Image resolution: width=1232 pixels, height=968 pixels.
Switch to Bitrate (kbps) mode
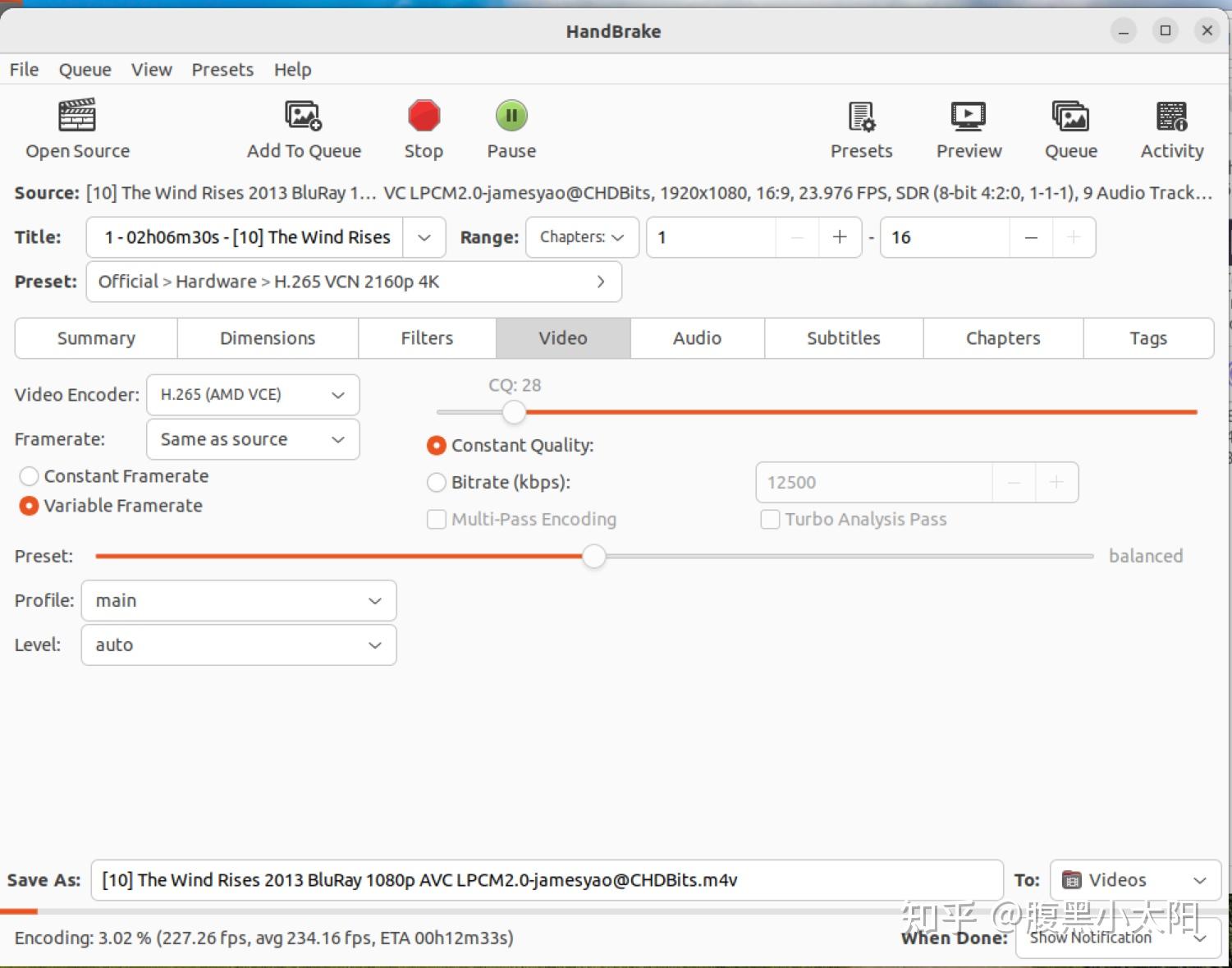click(x=436, y=483)
